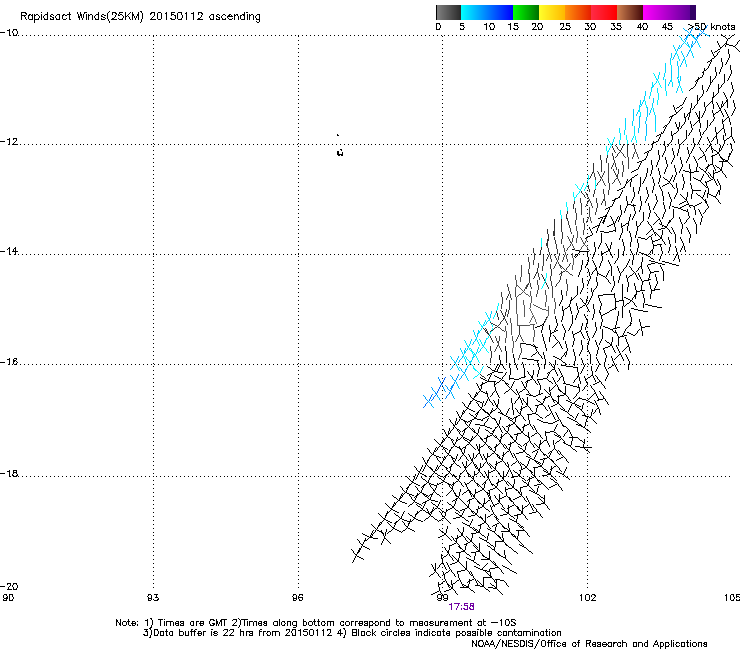Click the latitude axis label '-16'
This screenshot has width=740, height=650.
coord(9,362)
